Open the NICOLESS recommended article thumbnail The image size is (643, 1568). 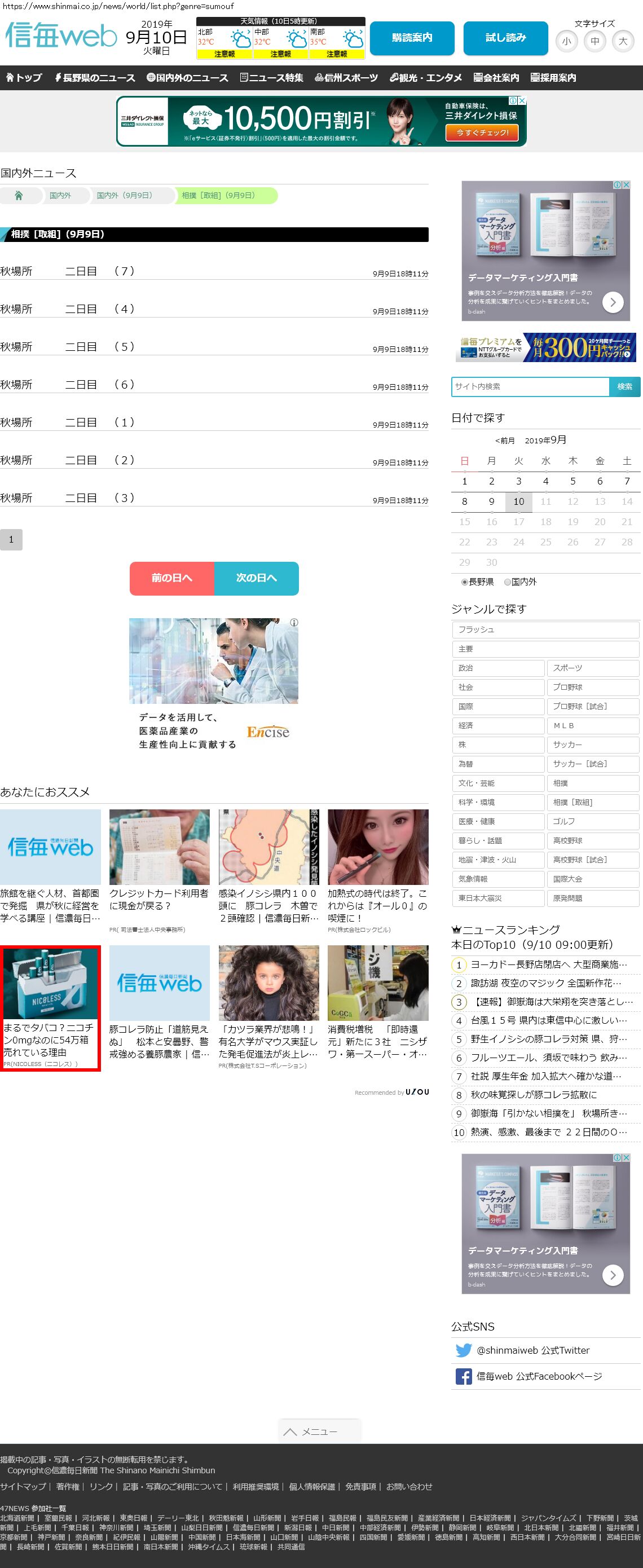tap(51, 982)
